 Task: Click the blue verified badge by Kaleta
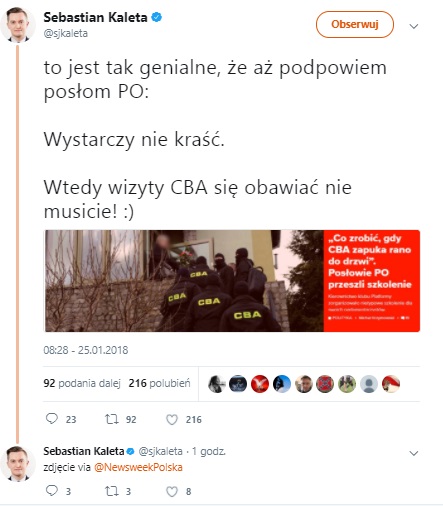[157, 17]
